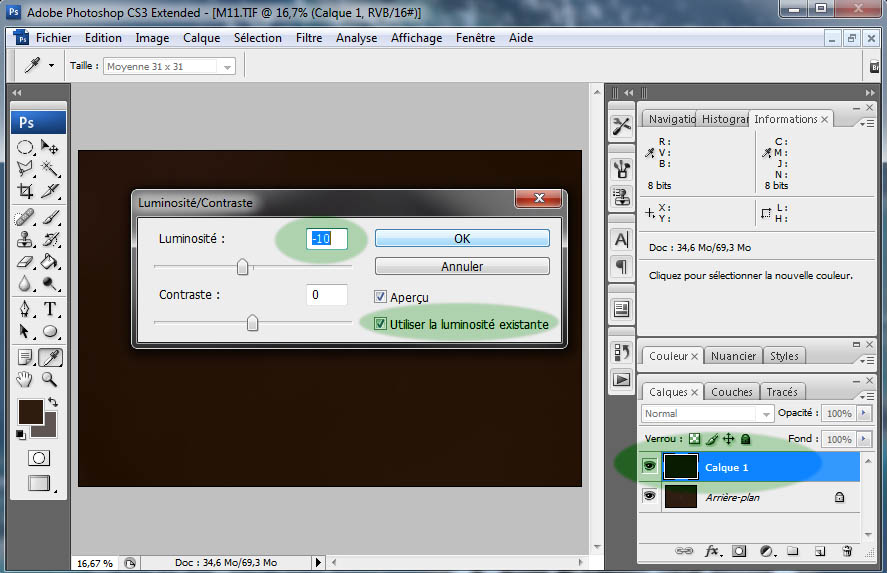The height and width of the screenshot is (573, 887).
Task: Collapse the toolbox to single column
Action: [x=17, y=92]
